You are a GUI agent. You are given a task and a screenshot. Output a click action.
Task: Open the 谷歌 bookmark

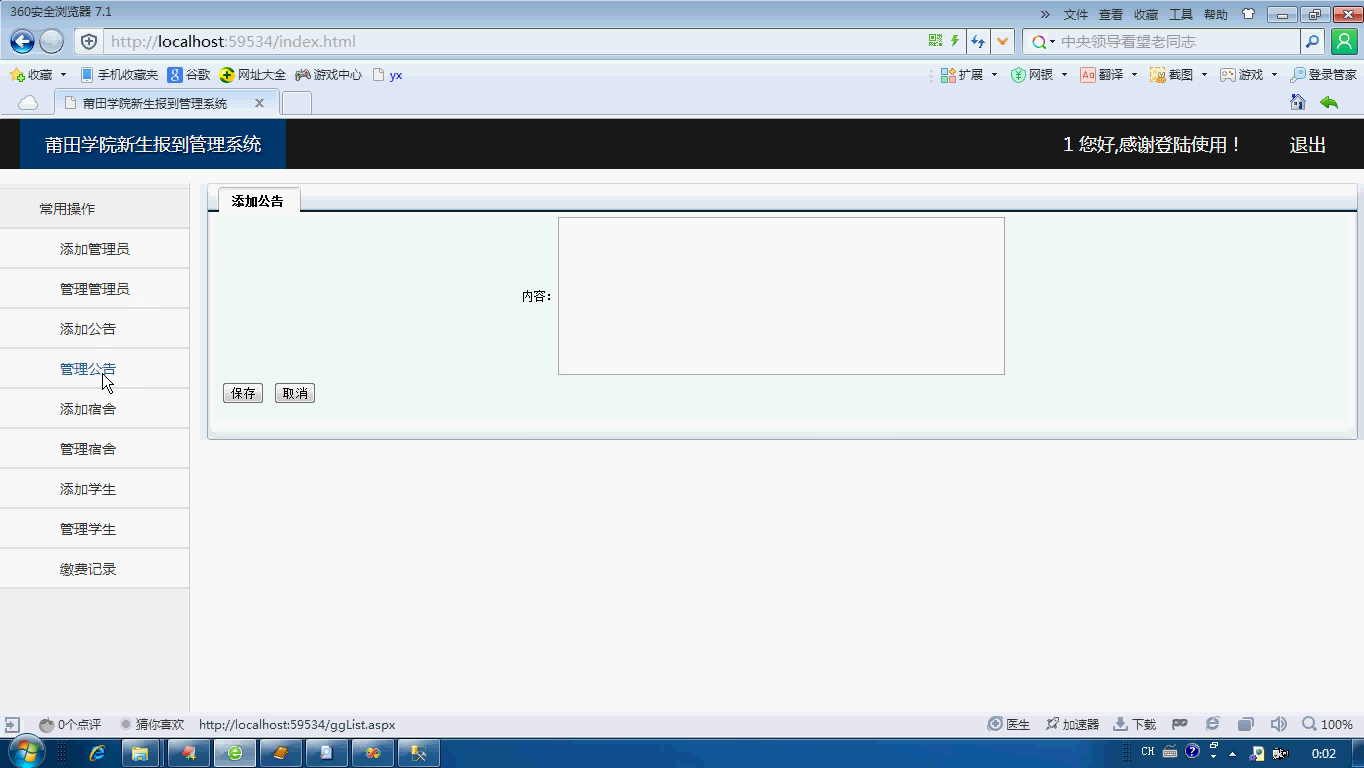pyautogui.click(x=189, y=75)
